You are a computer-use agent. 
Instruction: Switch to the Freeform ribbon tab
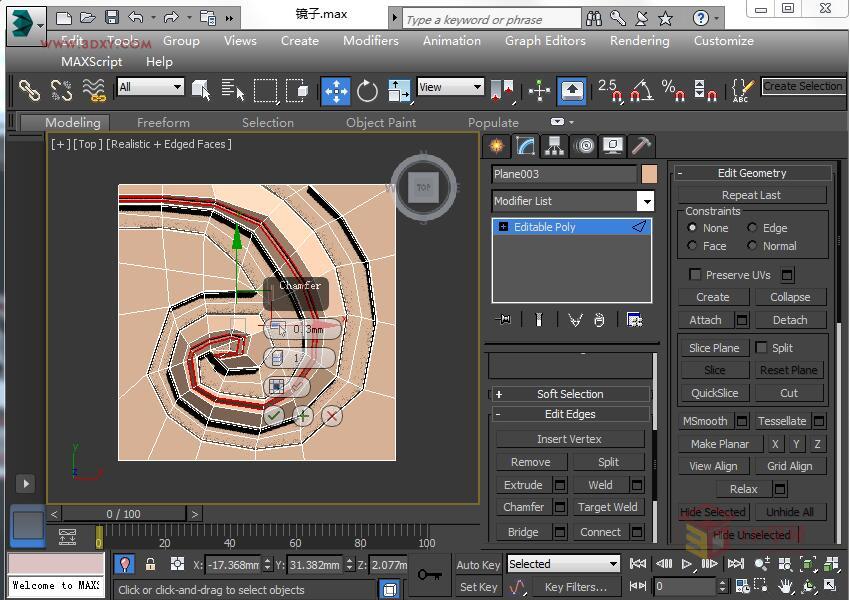pos(163,122)
